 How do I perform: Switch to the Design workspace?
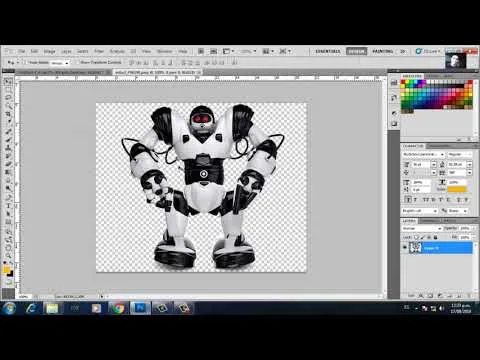tap(356, 51)
